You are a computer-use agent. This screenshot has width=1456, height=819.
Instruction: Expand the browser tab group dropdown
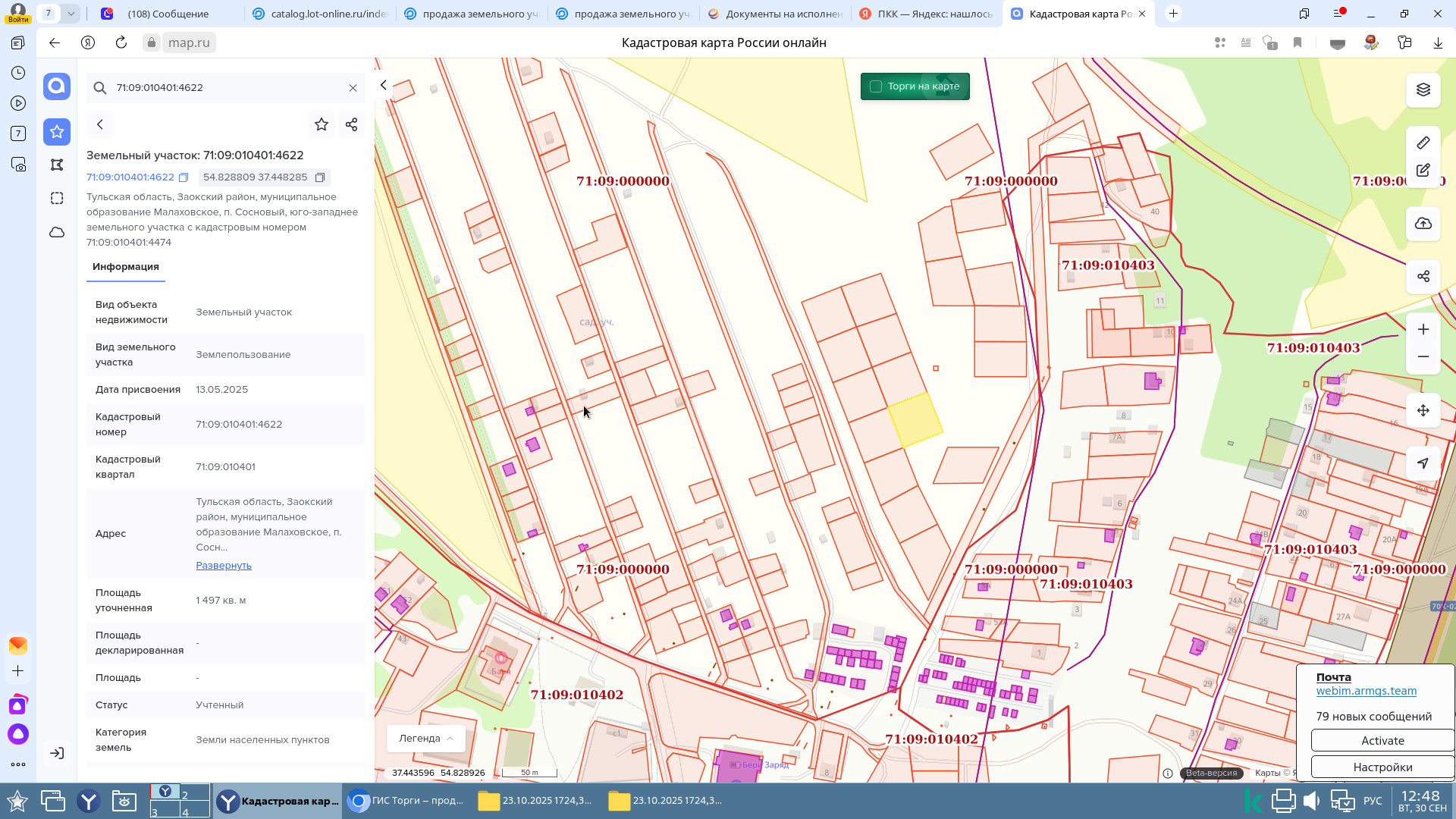coord(71,14)
